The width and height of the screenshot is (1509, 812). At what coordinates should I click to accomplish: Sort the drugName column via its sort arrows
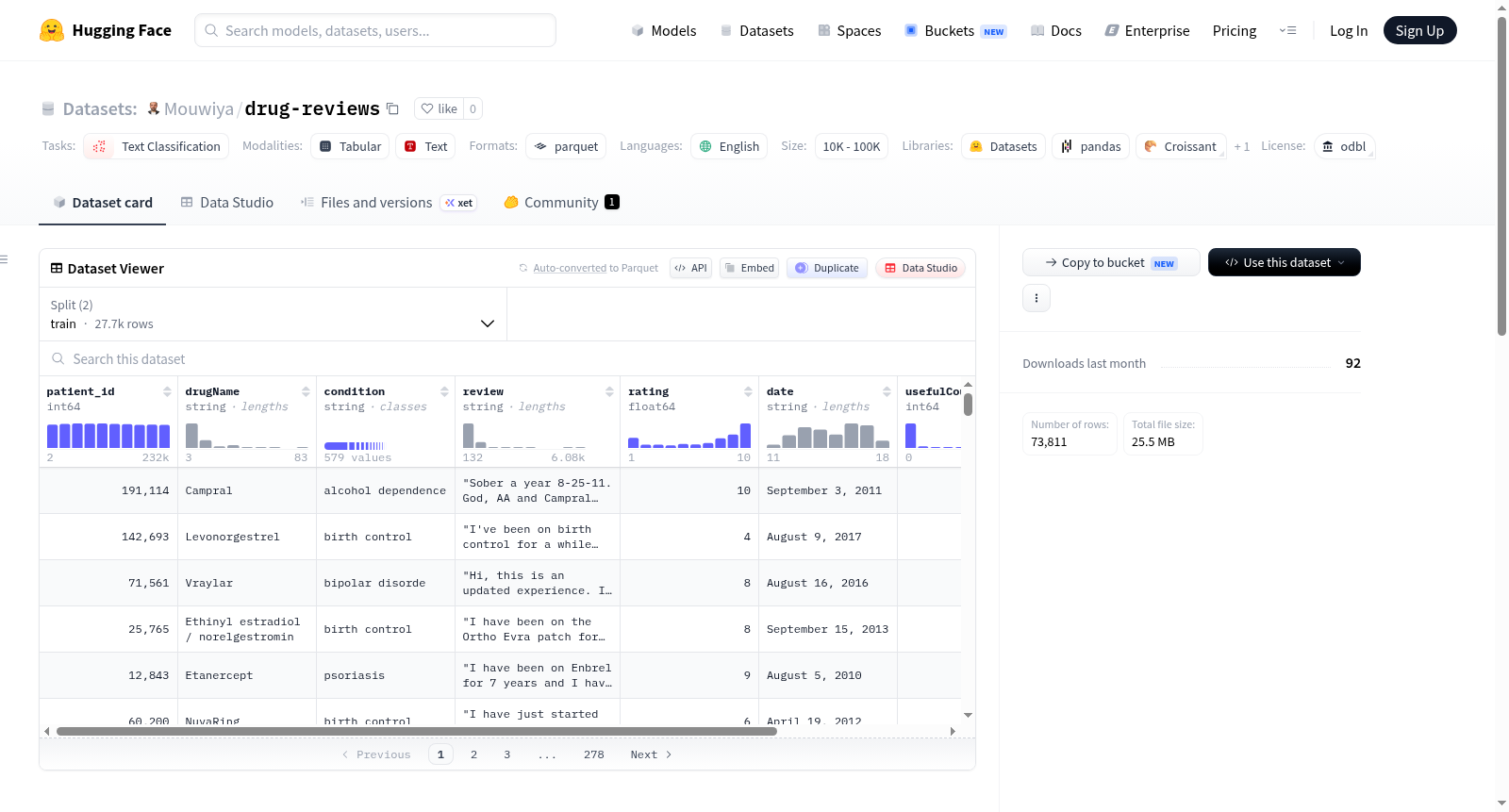pyautogui.click(x=306, y=391)
